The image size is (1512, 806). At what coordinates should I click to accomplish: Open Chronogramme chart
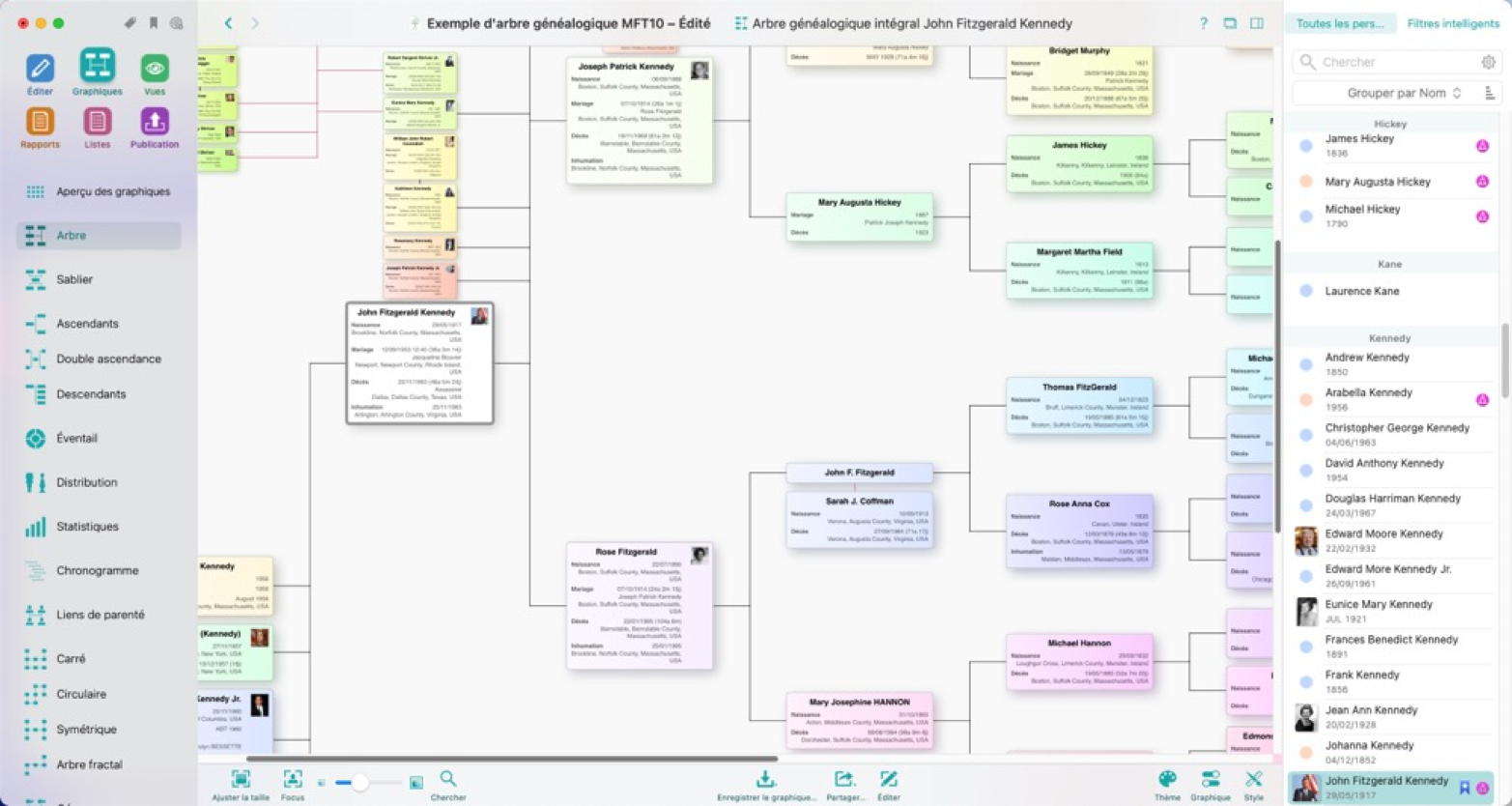(x=98, y=570)
